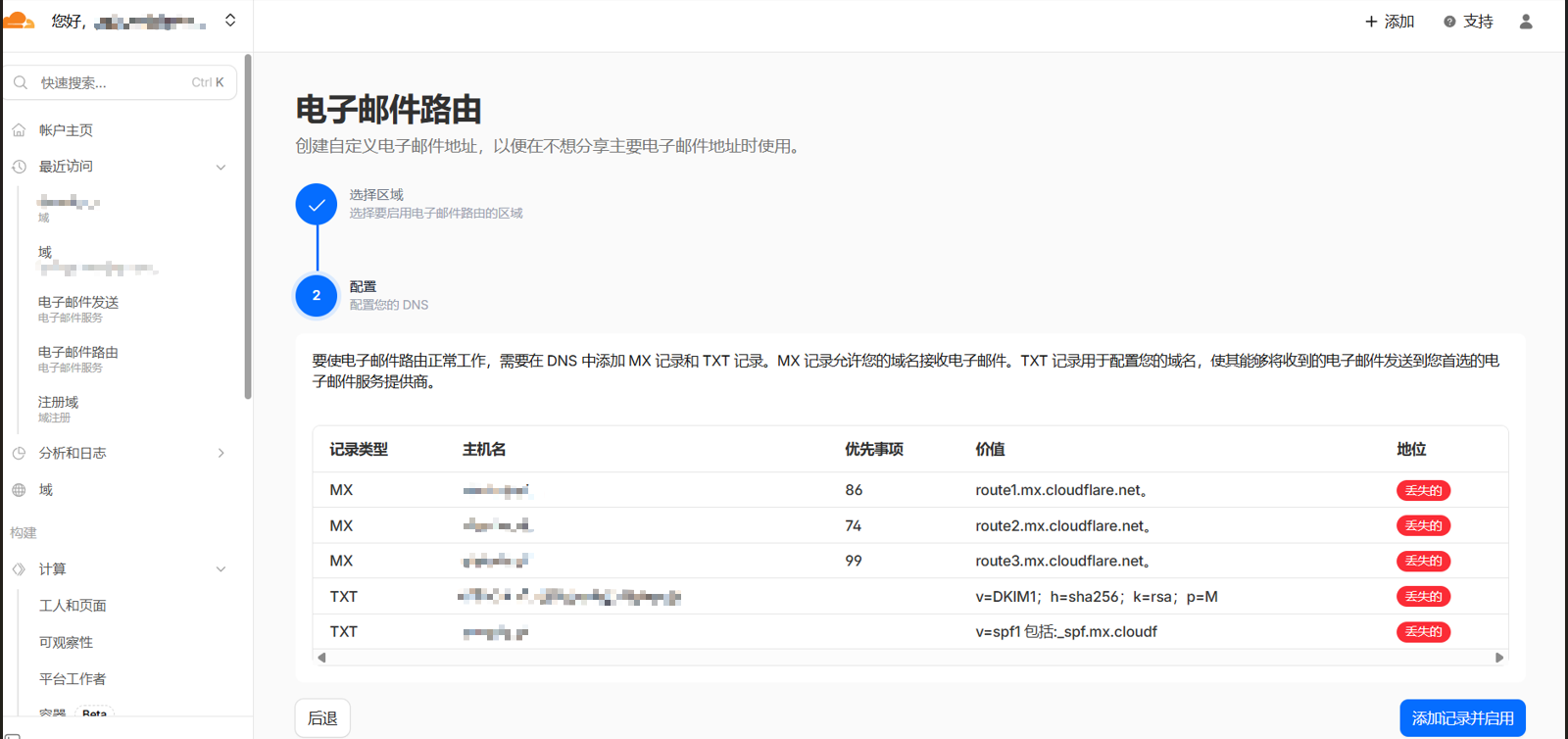Click the 添加 button label

coord(1399,22)
